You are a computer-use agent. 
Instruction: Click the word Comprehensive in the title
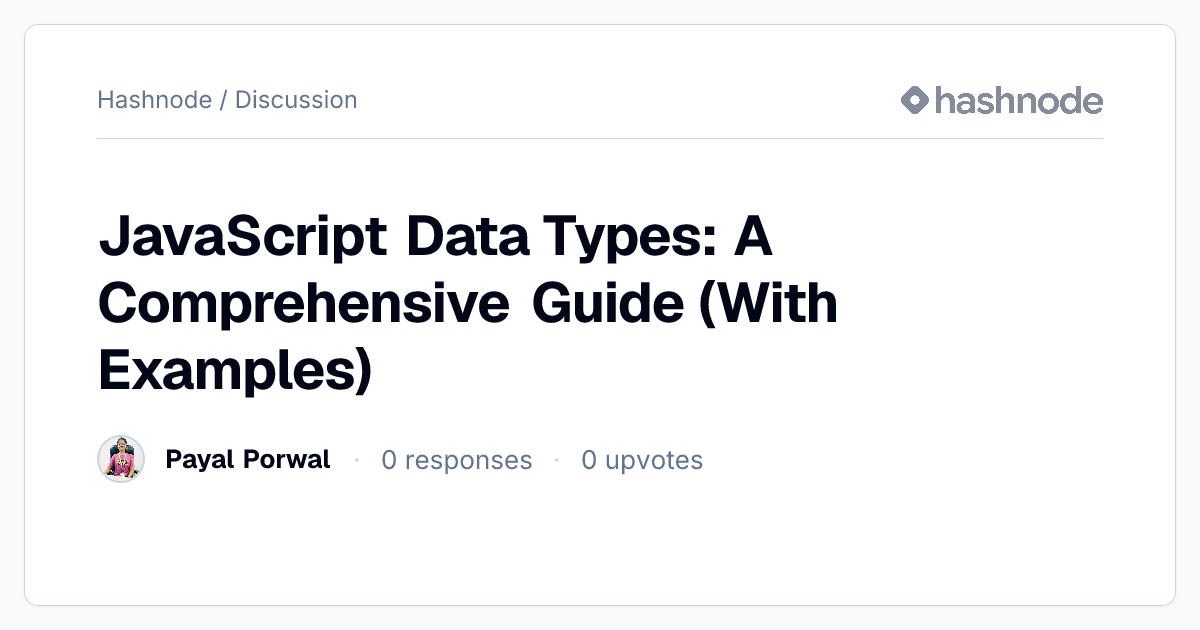click(304, 306)
